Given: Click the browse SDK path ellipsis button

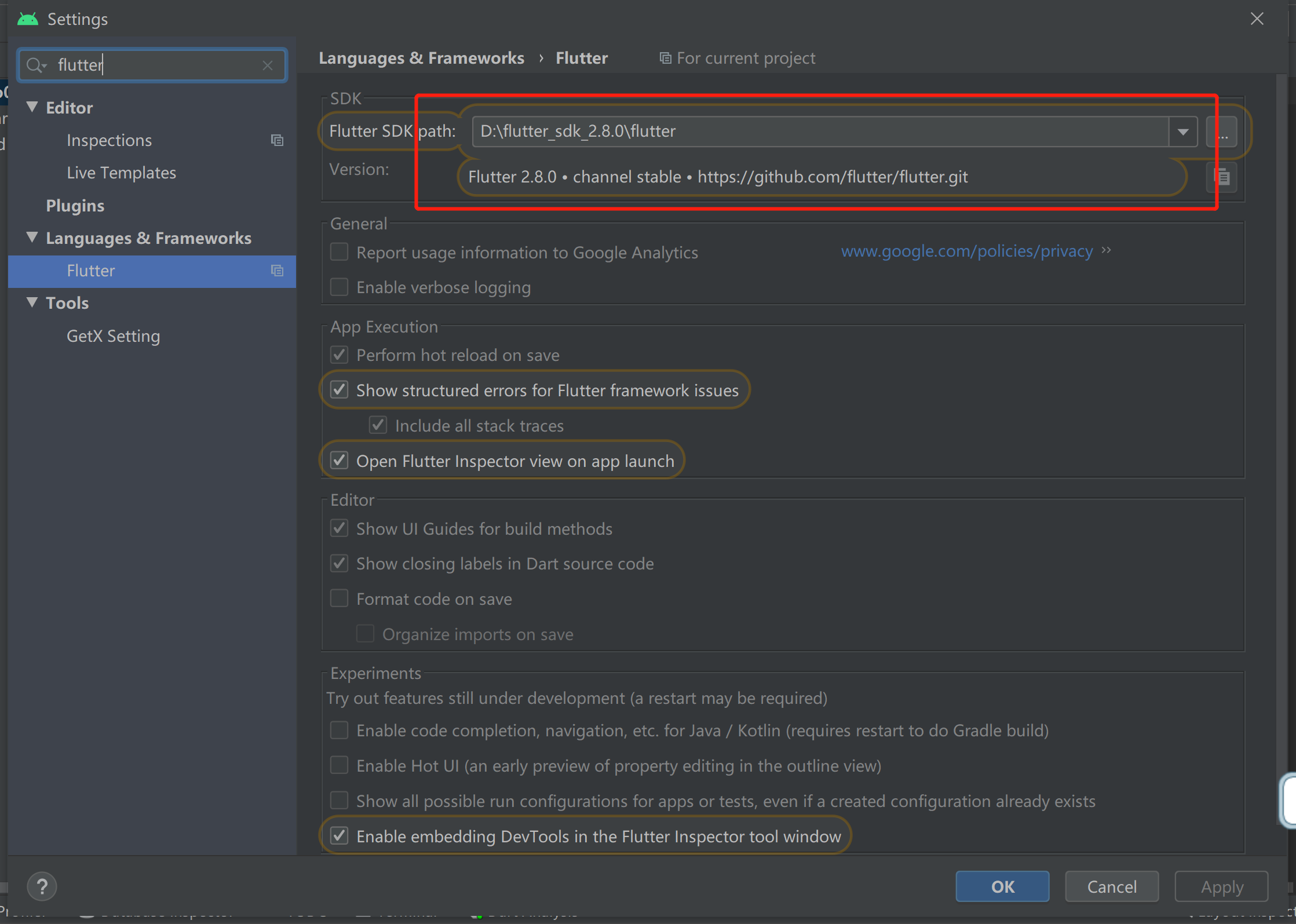Looking at the screenshot, I should click(x=1222, y=132).
